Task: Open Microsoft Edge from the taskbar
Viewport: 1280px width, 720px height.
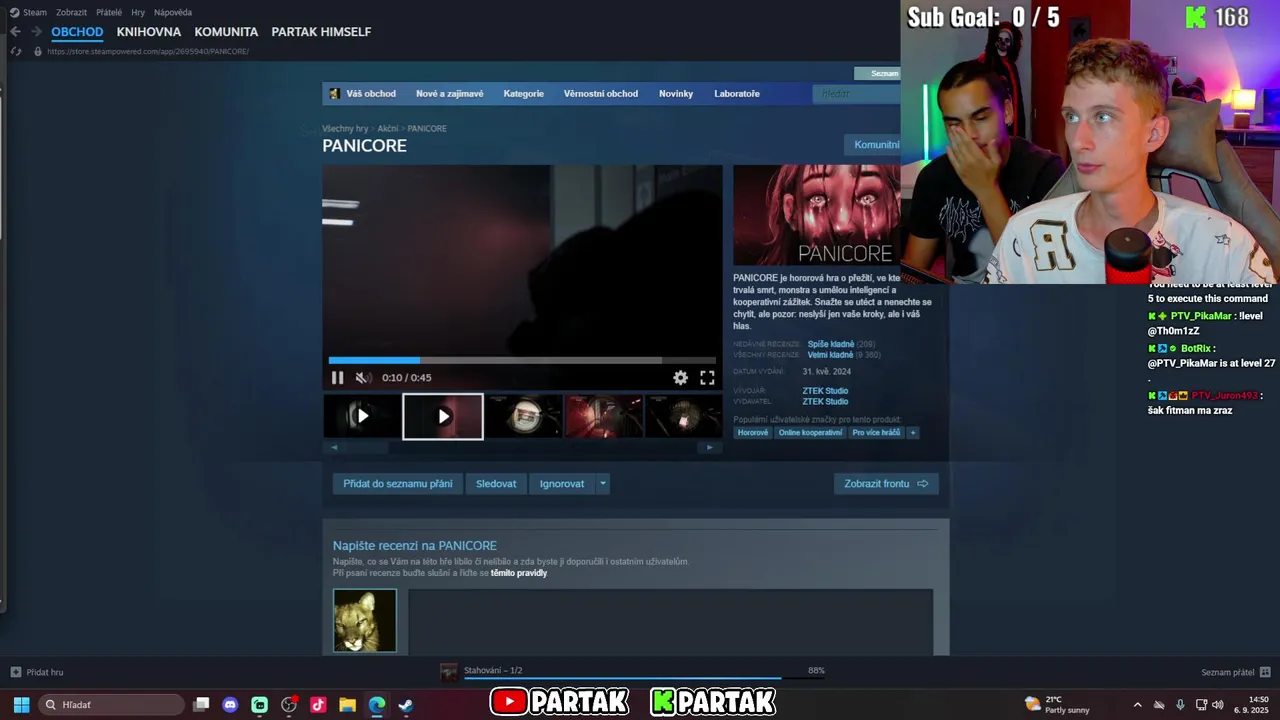Action: click(x=377, y=705)
